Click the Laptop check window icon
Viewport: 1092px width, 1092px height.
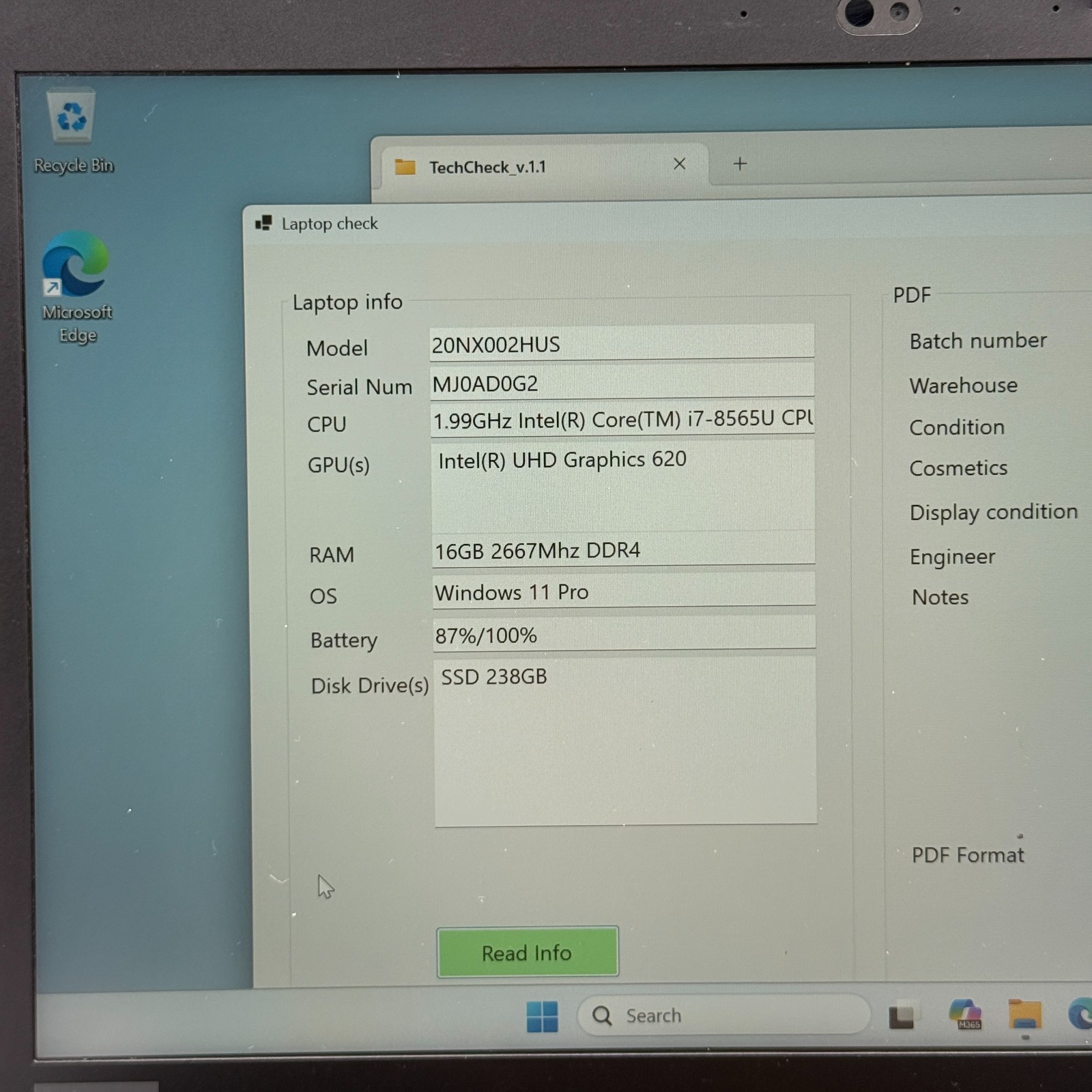263,223
